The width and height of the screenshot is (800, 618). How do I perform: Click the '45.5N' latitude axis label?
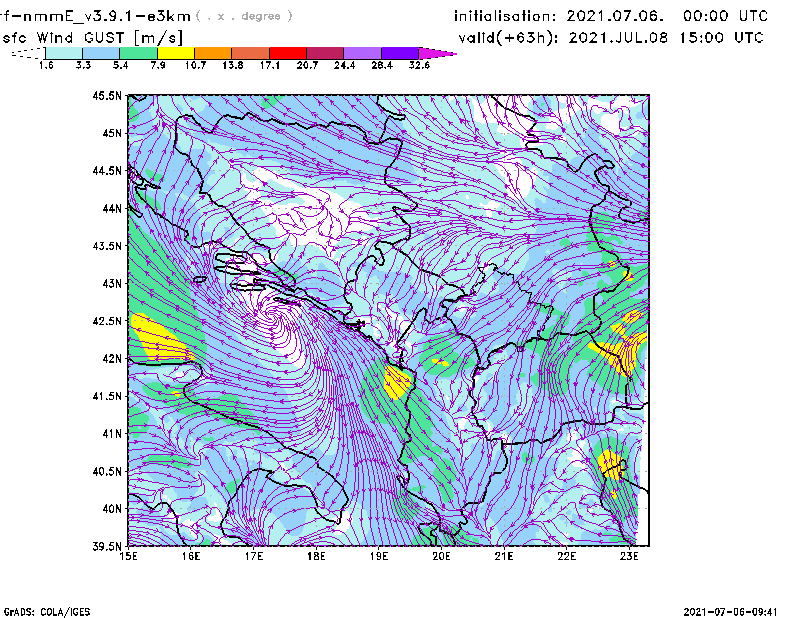(x=107, y=95)
